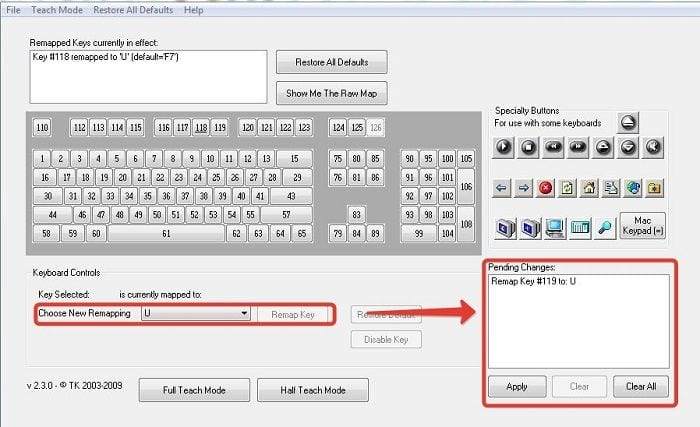
Task: Click the red browser stop specialty button
Action: (x=545, y=187)
